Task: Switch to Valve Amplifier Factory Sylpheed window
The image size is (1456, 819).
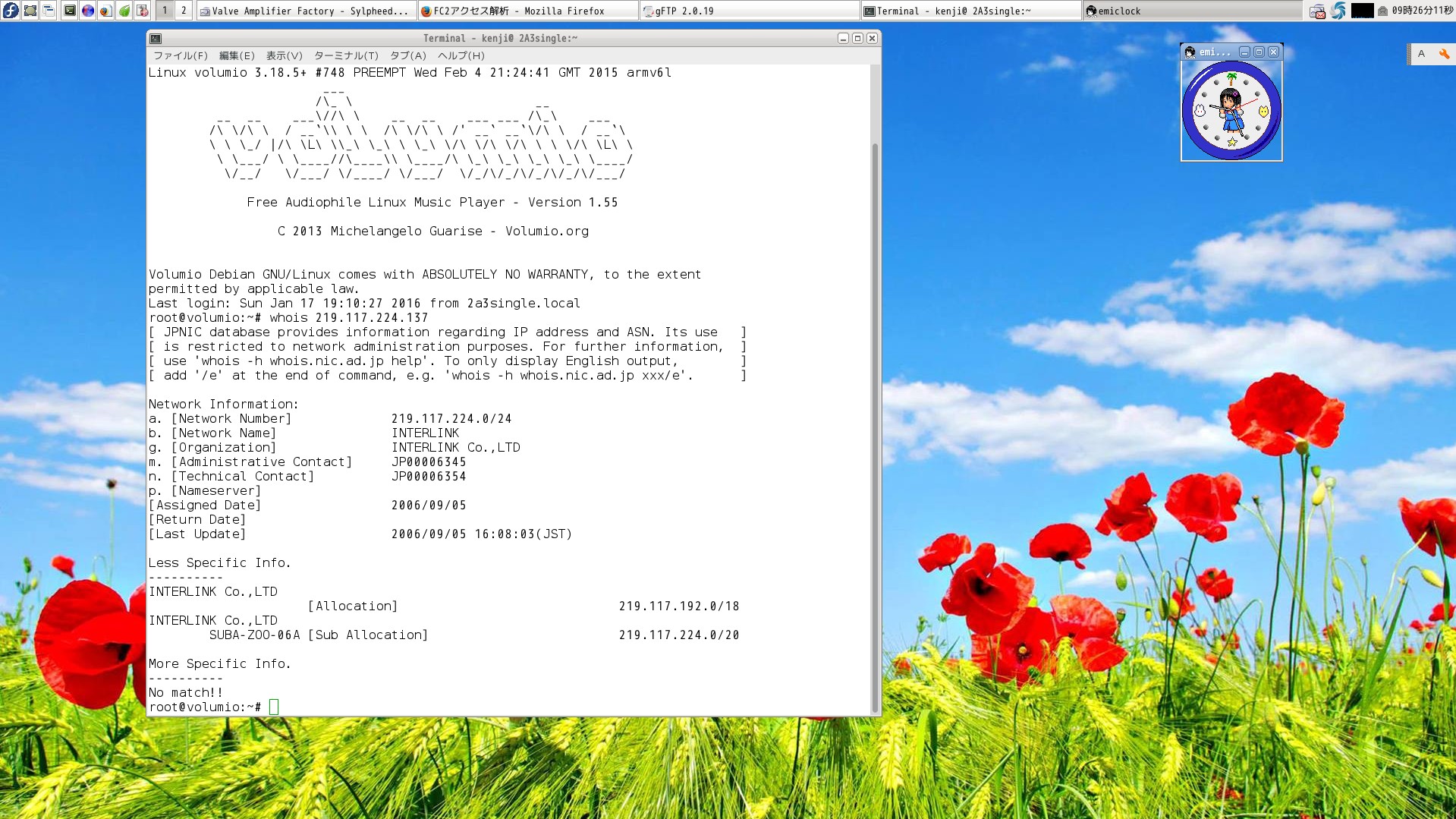Action: click(307, 11)
